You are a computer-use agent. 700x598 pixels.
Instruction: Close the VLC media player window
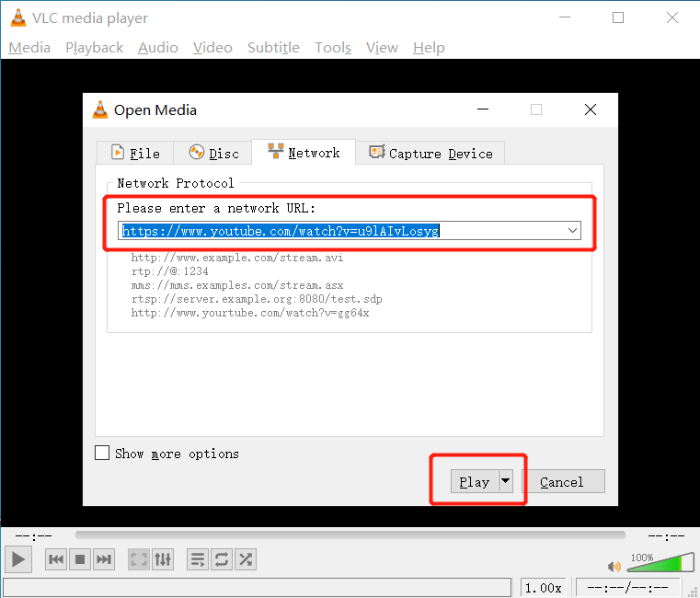pos(672,18)
